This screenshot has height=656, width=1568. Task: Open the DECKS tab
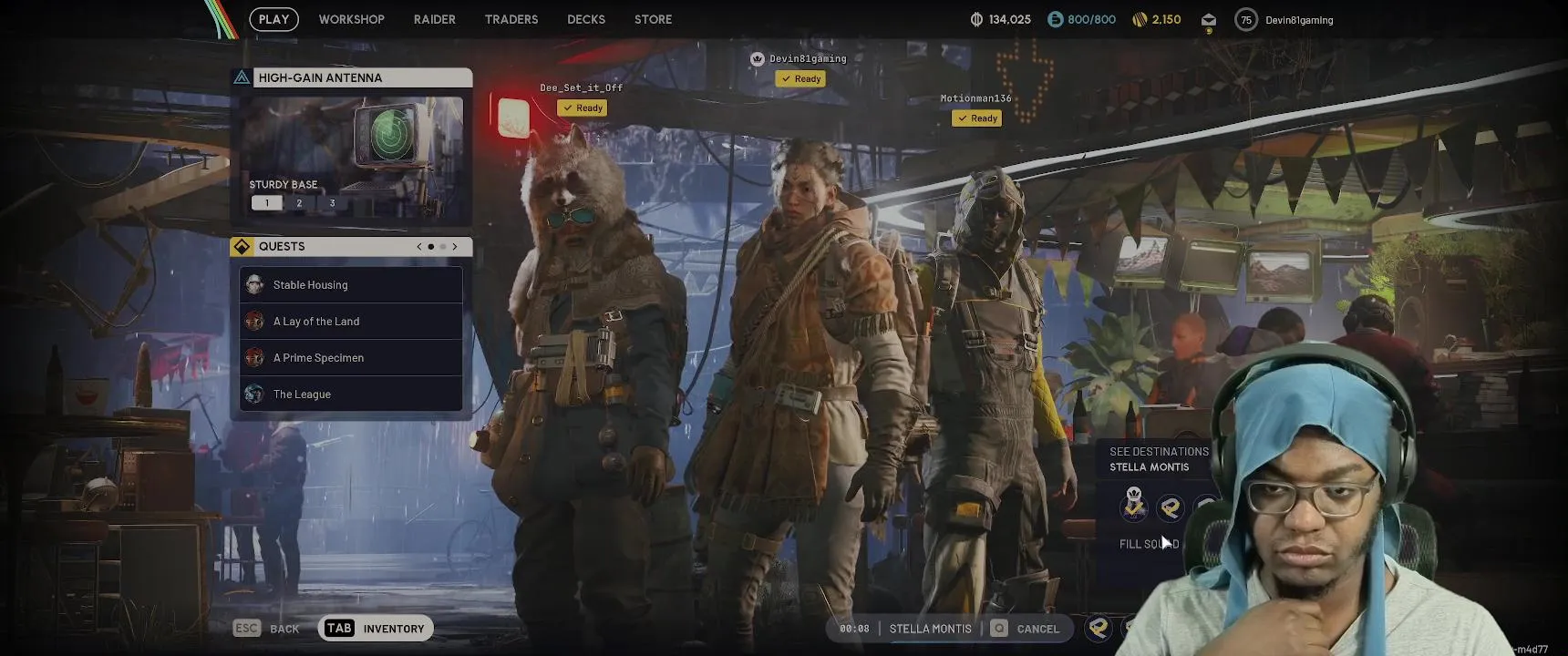tap(586, 19)
